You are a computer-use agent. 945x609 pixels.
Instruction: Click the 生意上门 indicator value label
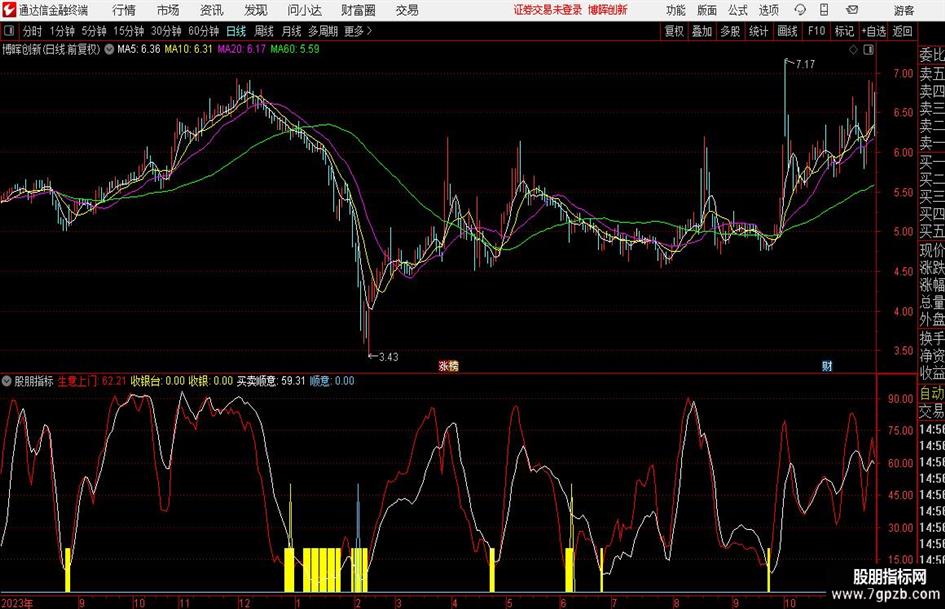coord(92,380)
